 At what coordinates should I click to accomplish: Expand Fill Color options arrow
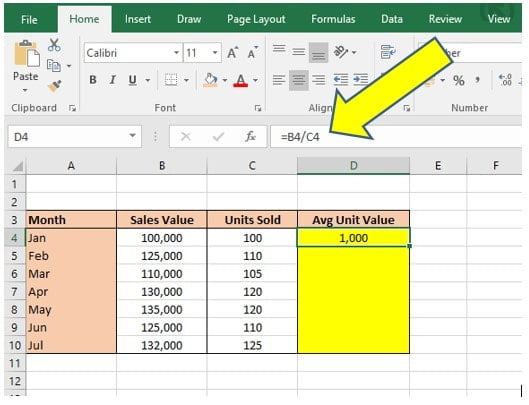tap(225, 80)
